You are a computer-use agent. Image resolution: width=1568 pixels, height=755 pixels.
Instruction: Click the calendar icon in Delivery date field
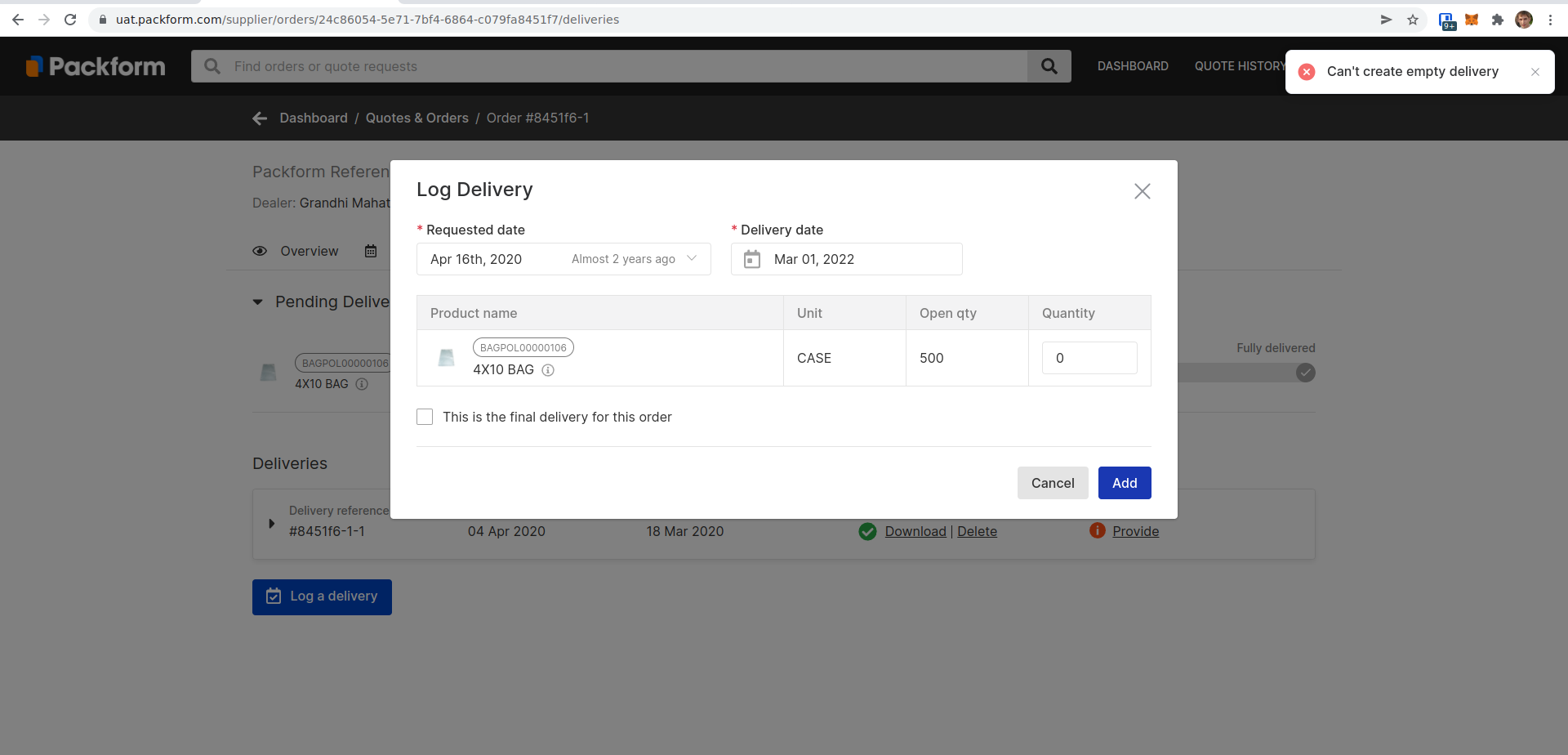coord(752,259)
